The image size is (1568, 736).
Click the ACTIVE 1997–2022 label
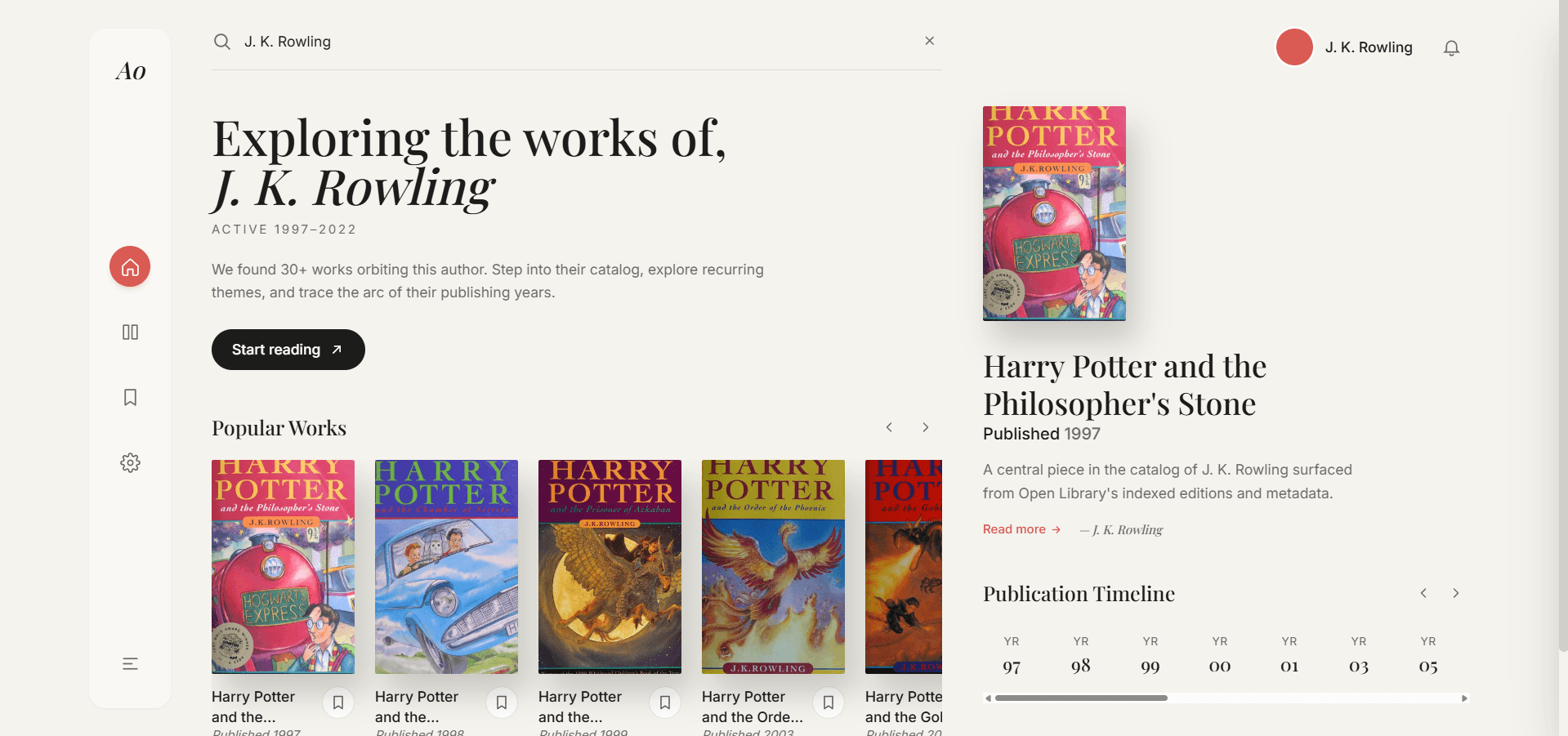coord(284,230)
